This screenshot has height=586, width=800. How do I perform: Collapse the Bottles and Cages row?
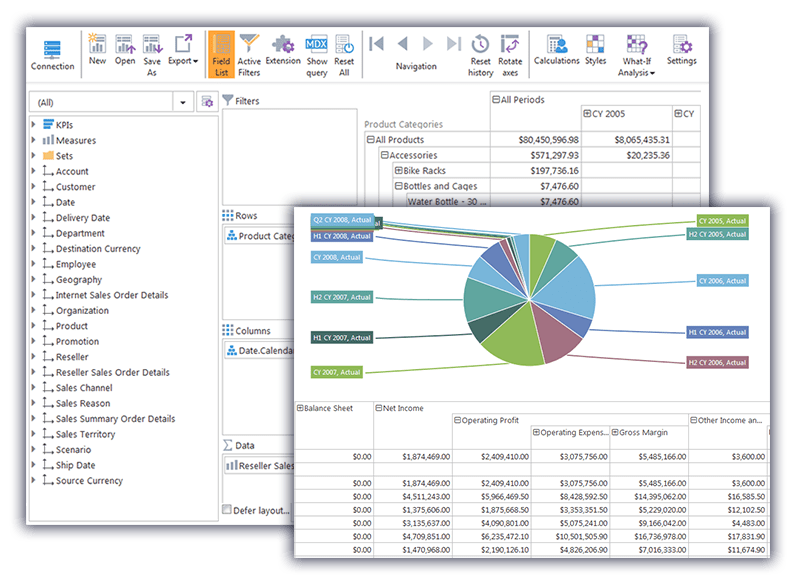pyautogui.click(x=398, y=186)
